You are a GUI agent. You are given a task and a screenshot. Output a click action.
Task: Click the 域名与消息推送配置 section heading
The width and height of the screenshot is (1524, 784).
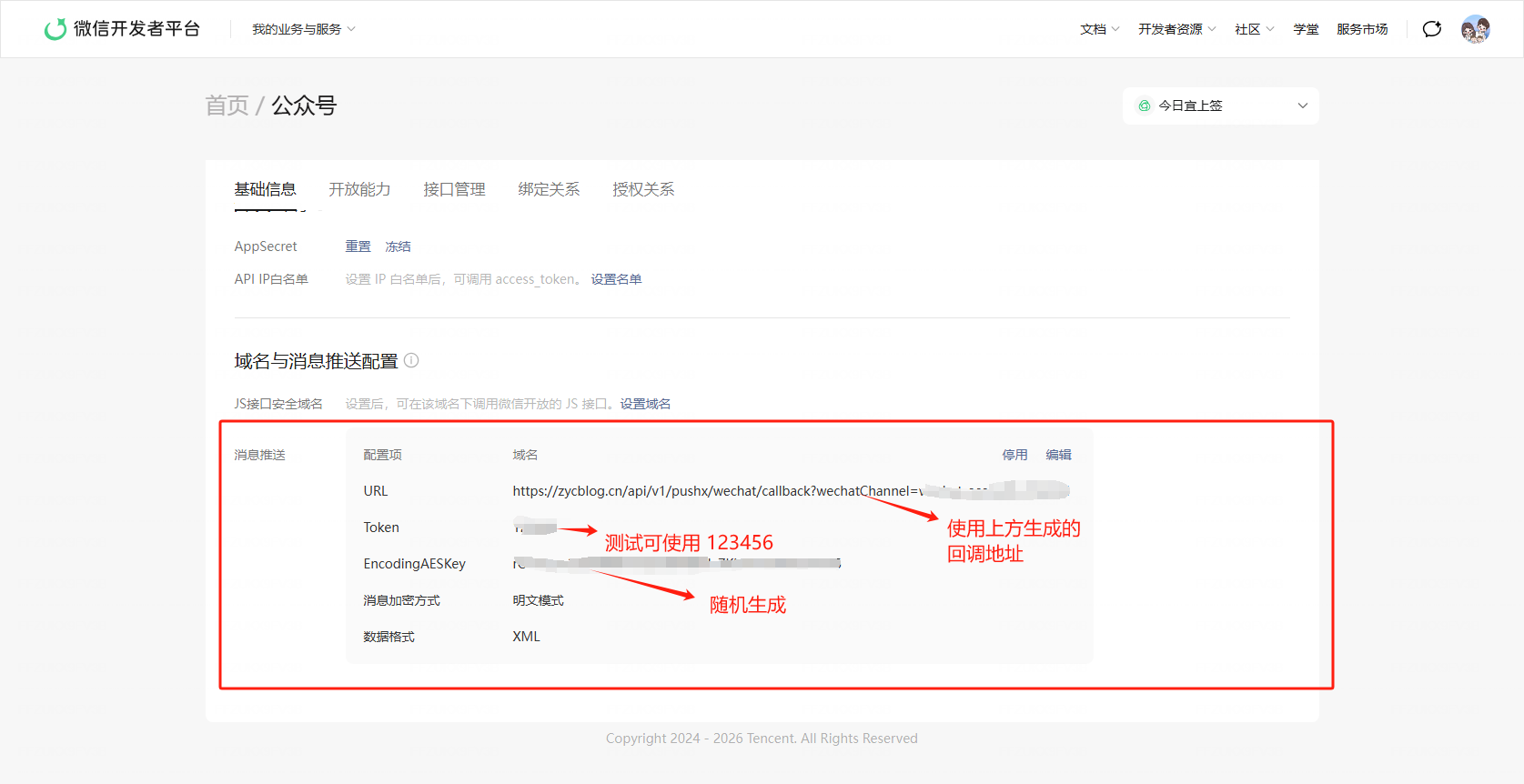point(316,361)
